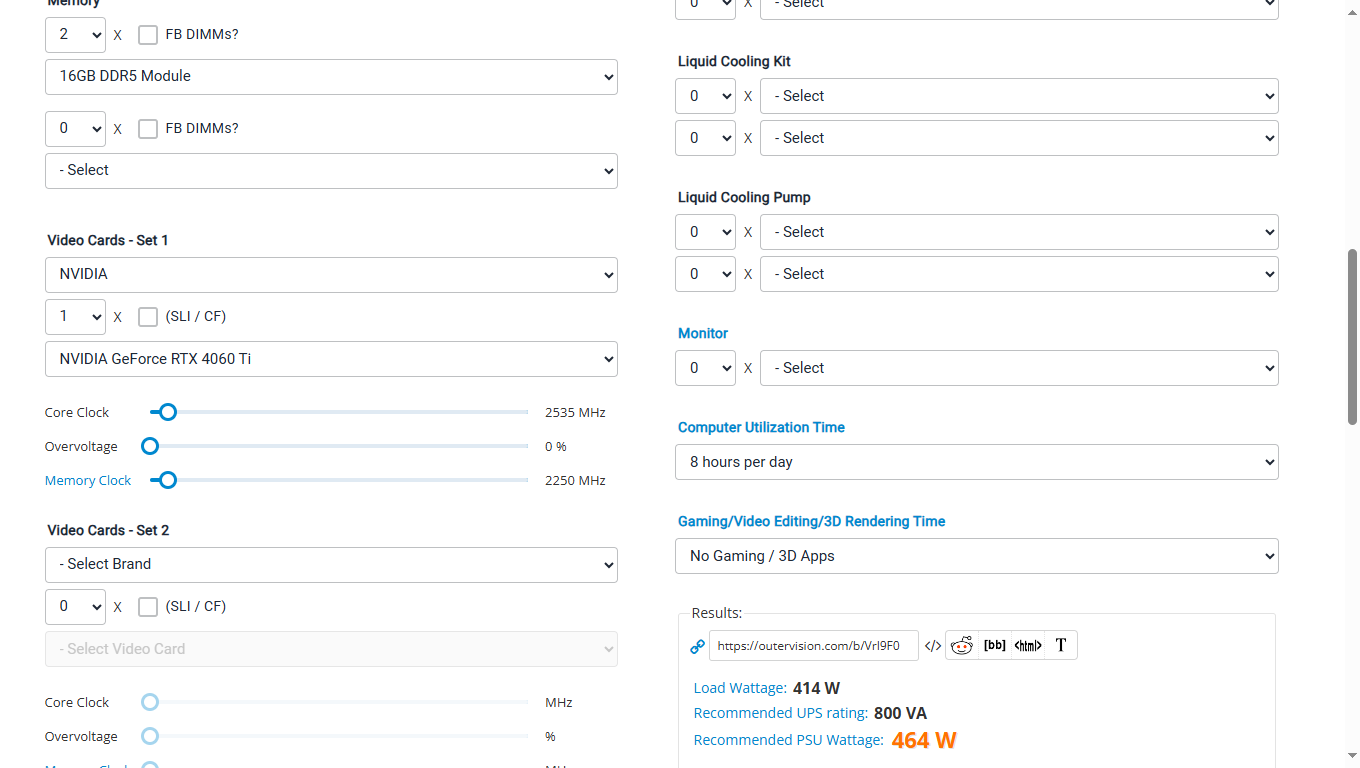Open Set 2 video card quantity dropdown

[75, 607]
